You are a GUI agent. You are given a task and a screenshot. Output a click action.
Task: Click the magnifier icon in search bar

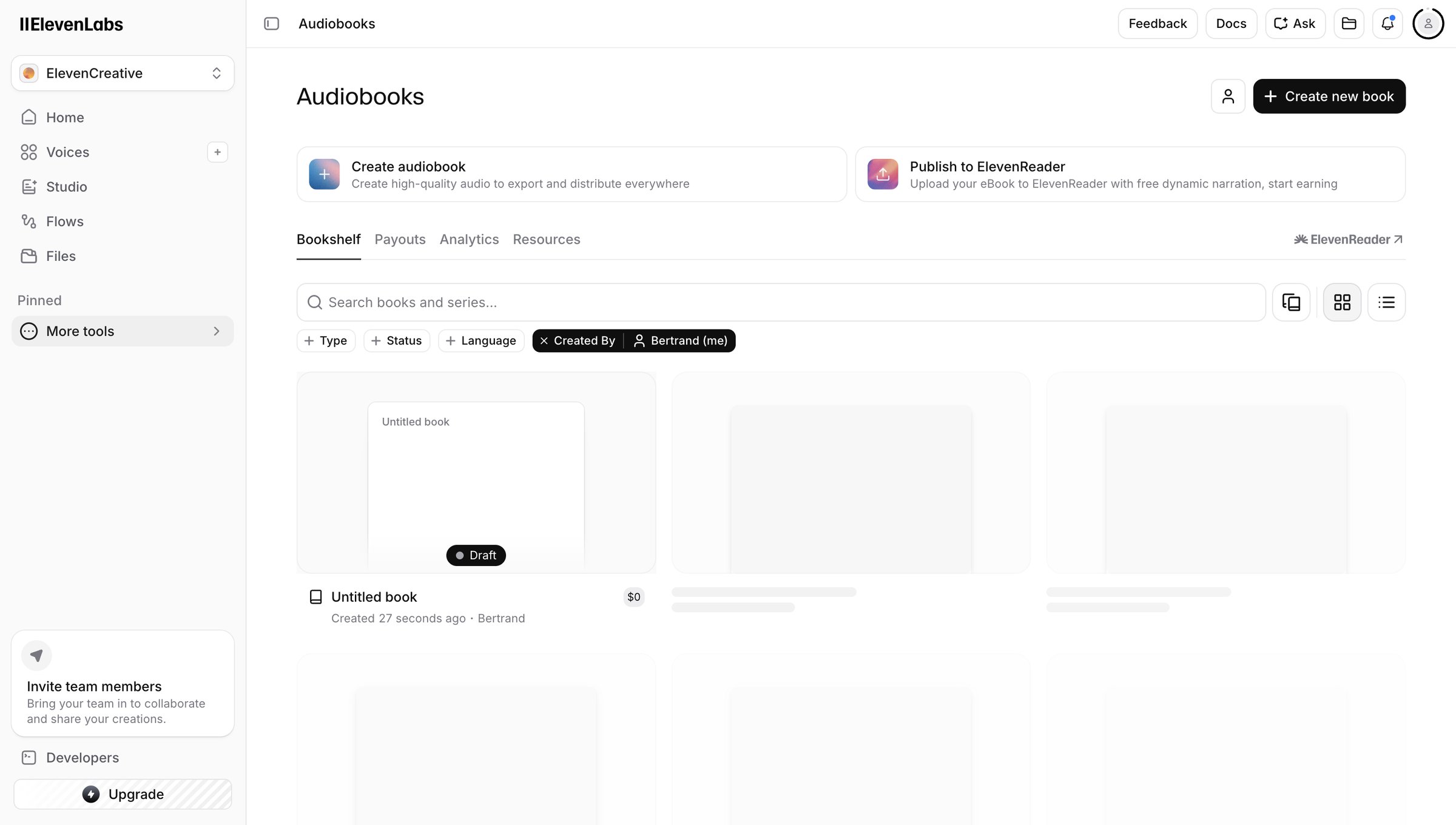coord(314,302)
